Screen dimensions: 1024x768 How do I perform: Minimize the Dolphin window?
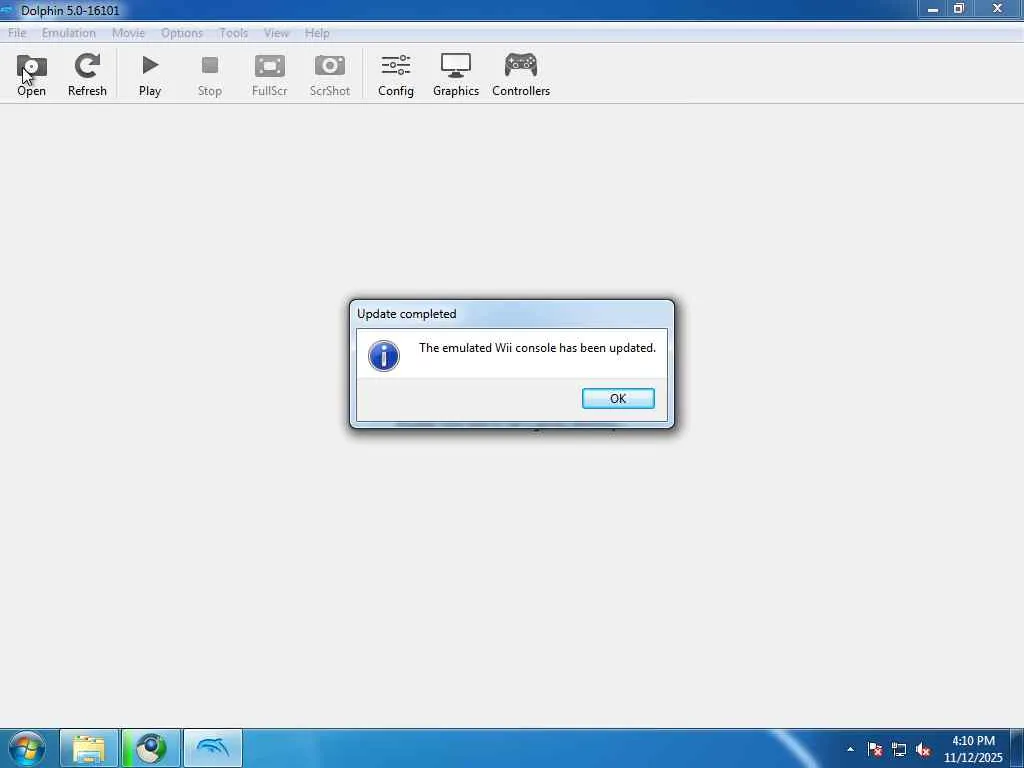pos(933,9)
